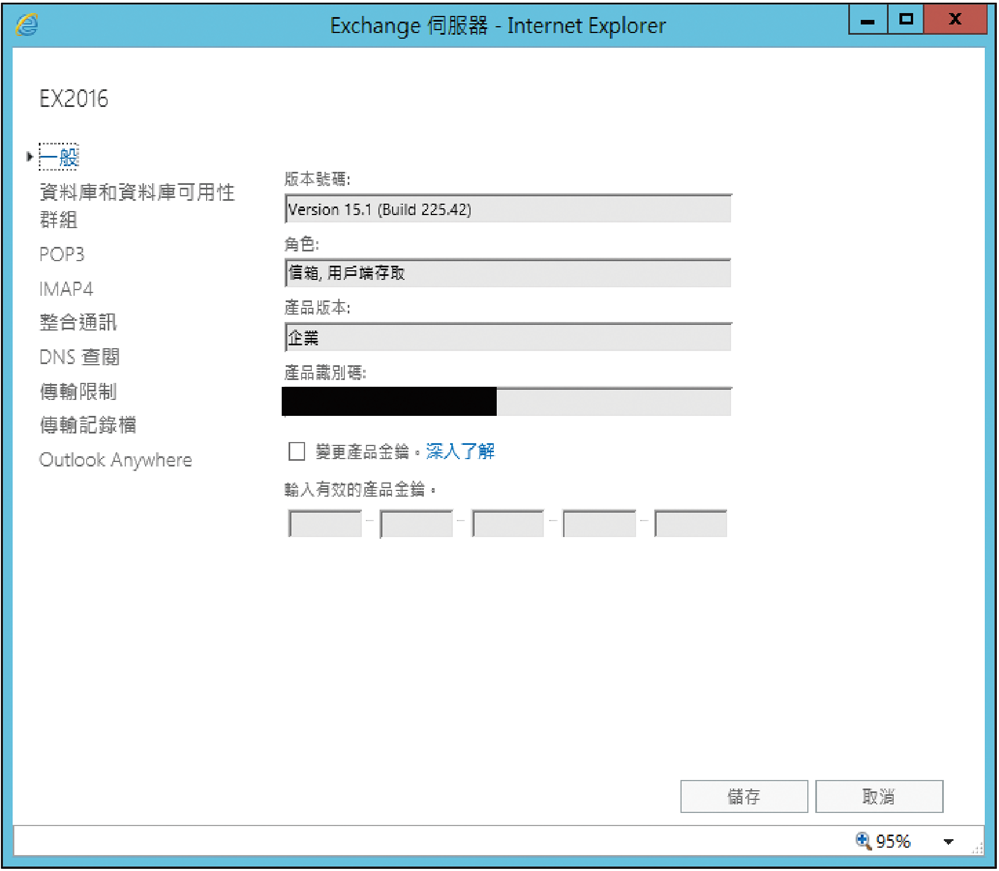999x871 pixels.
Task: Enable the 變更產品金鑰 checkbox
Action: coord(297,451)
